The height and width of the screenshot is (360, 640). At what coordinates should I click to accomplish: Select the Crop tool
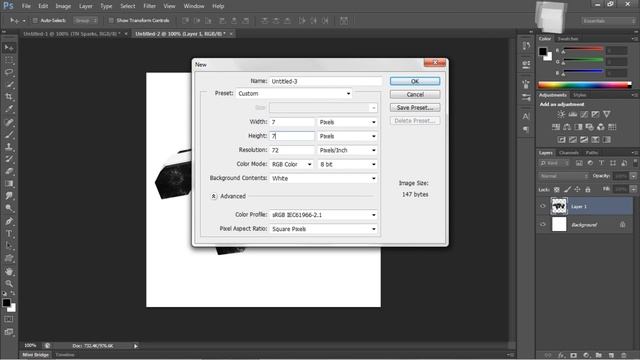tap(9, 97)
